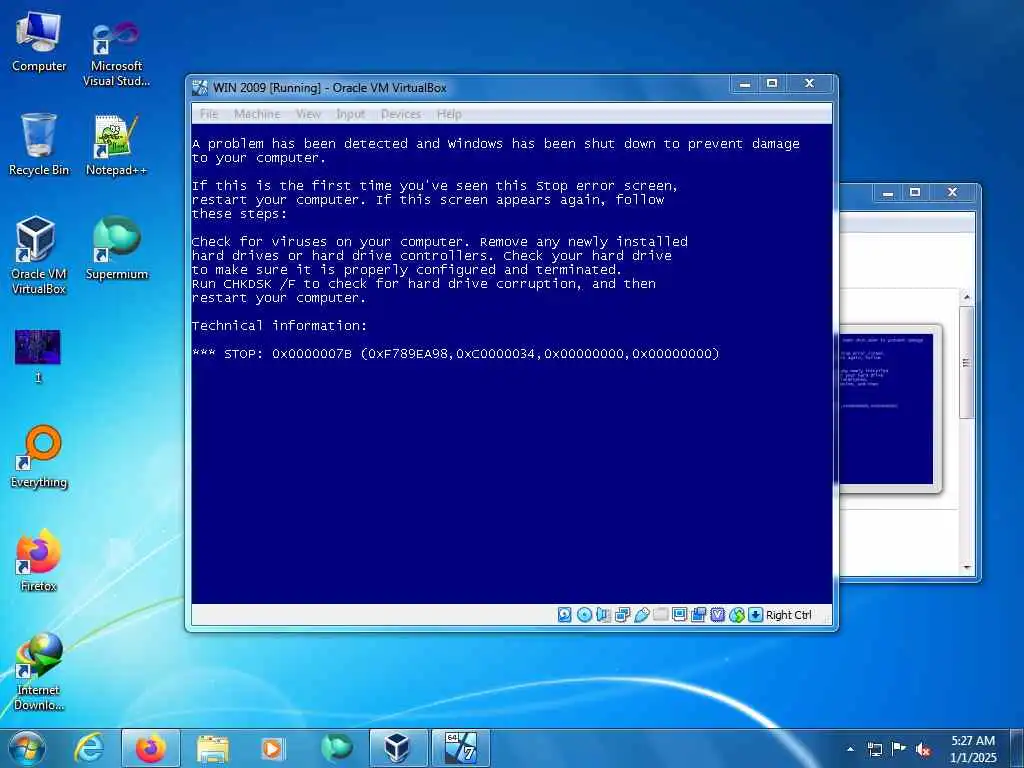Click the recording icon in VirtualBox status bar
Screen dimensions: 1024x768
pyautogui.click(x=698, y=615)
